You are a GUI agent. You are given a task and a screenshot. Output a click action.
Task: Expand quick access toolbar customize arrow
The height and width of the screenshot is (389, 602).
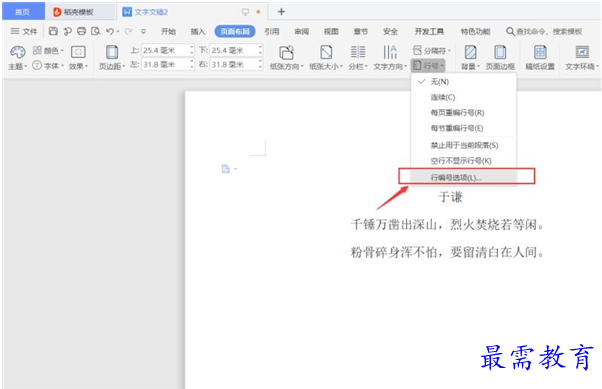click(x=143, y=31)
